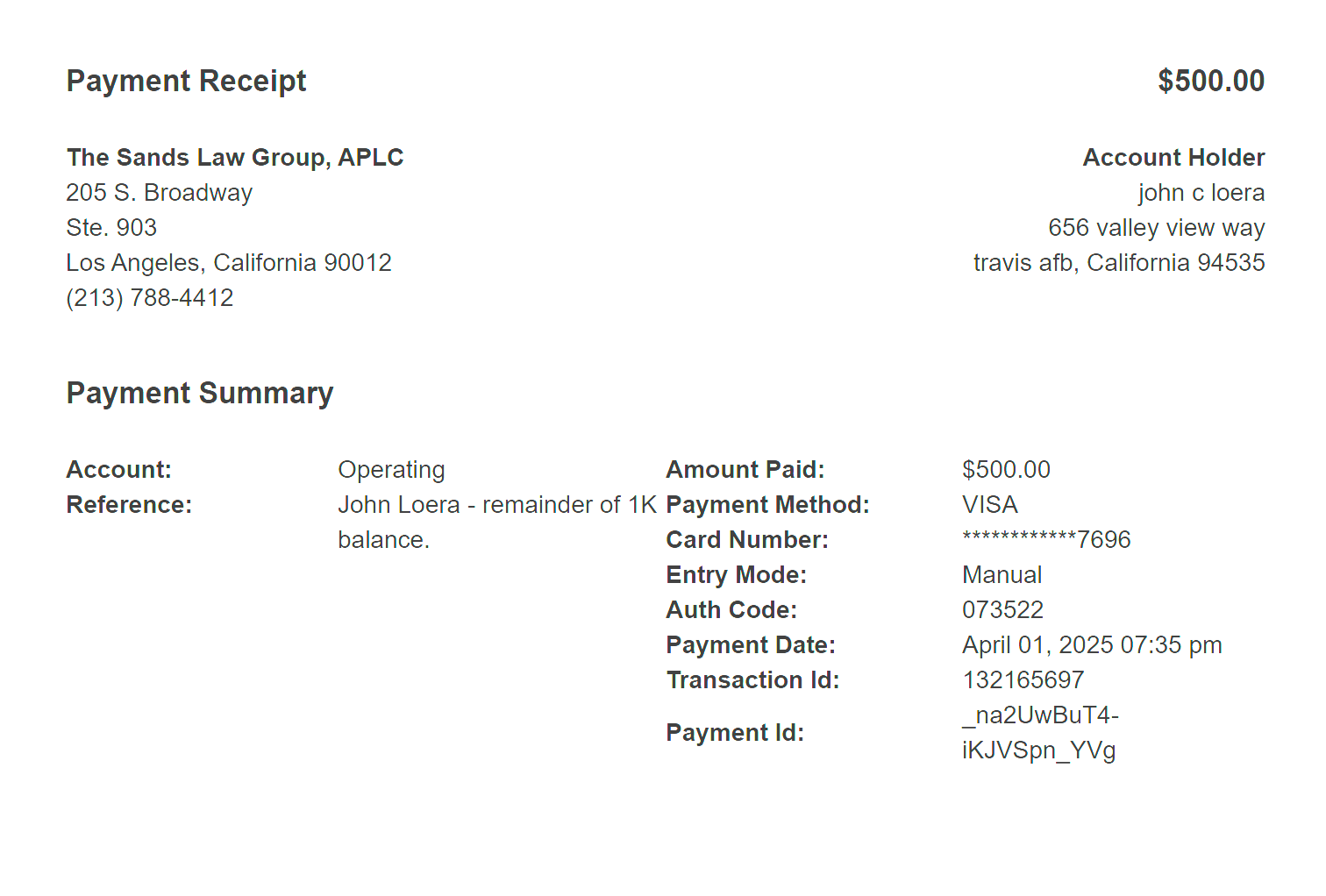Click the Payment Summary heading
1326x896 pixels.
200,393
